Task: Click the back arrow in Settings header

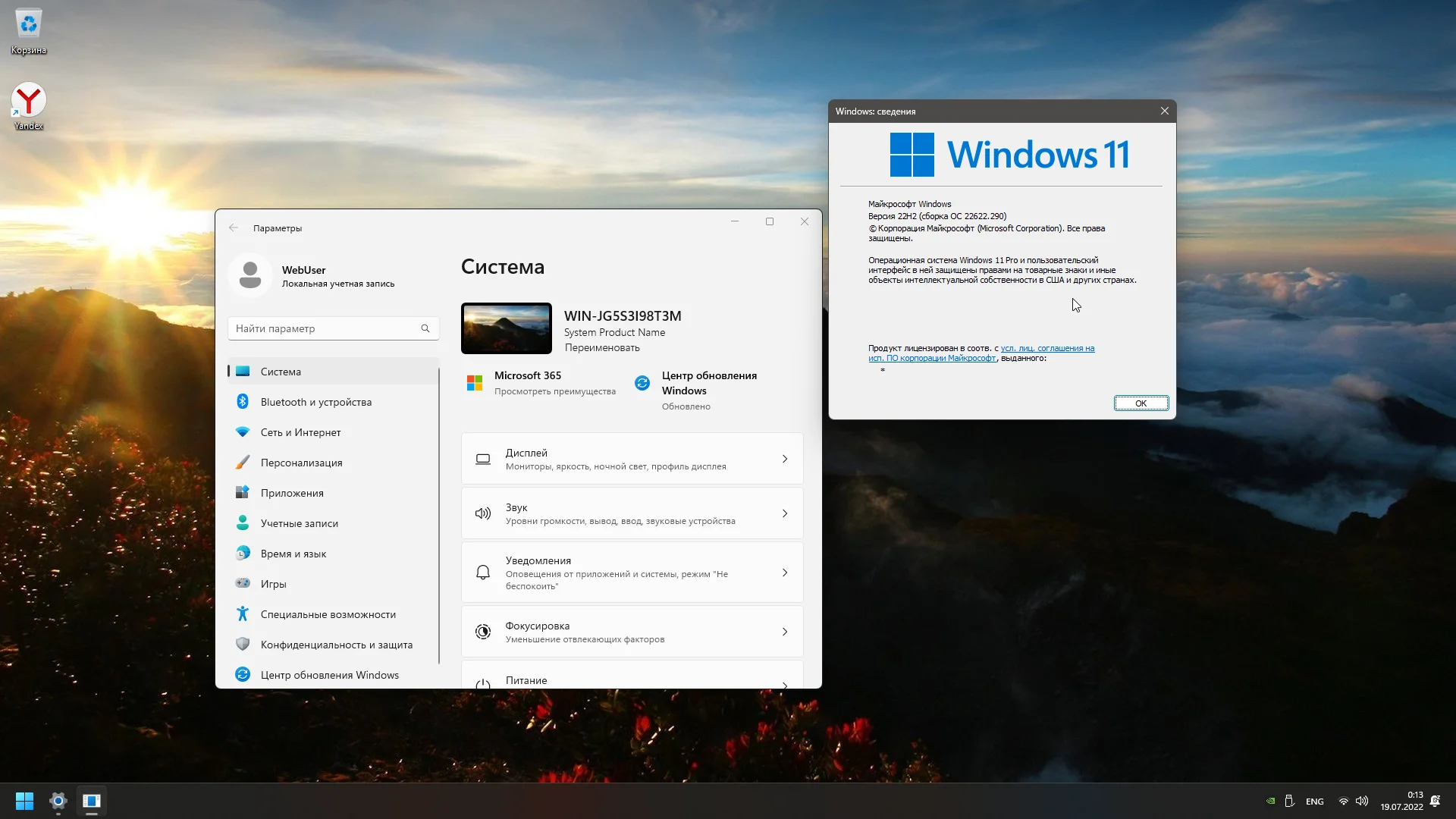Action: (234, 227)
